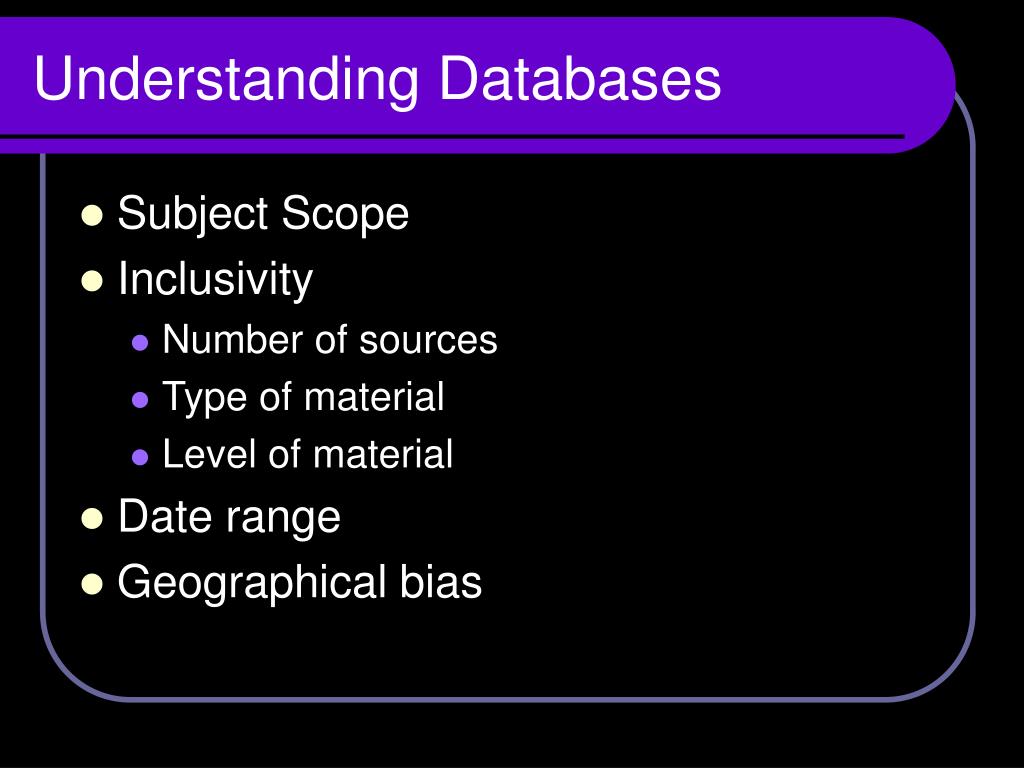
Task: Click the word Understanding in the title
Action: [x=226, y=81]
